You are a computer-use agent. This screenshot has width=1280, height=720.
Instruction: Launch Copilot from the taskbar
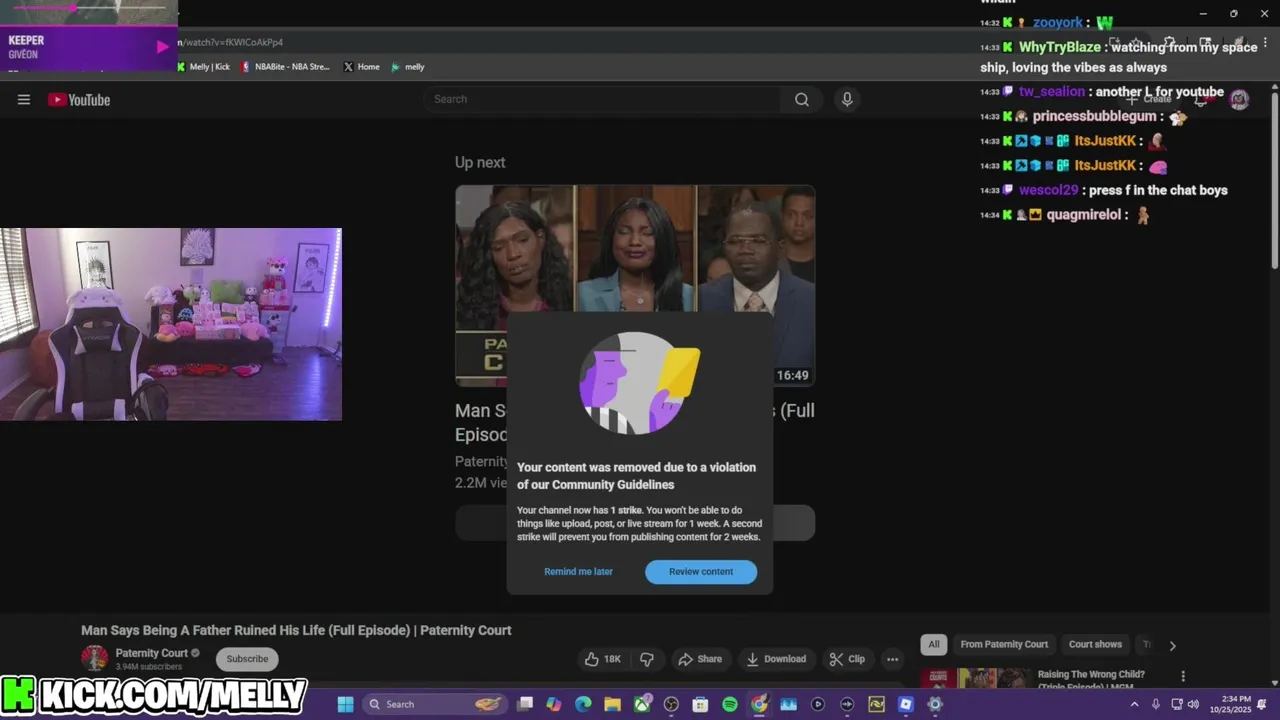point(554,704)
